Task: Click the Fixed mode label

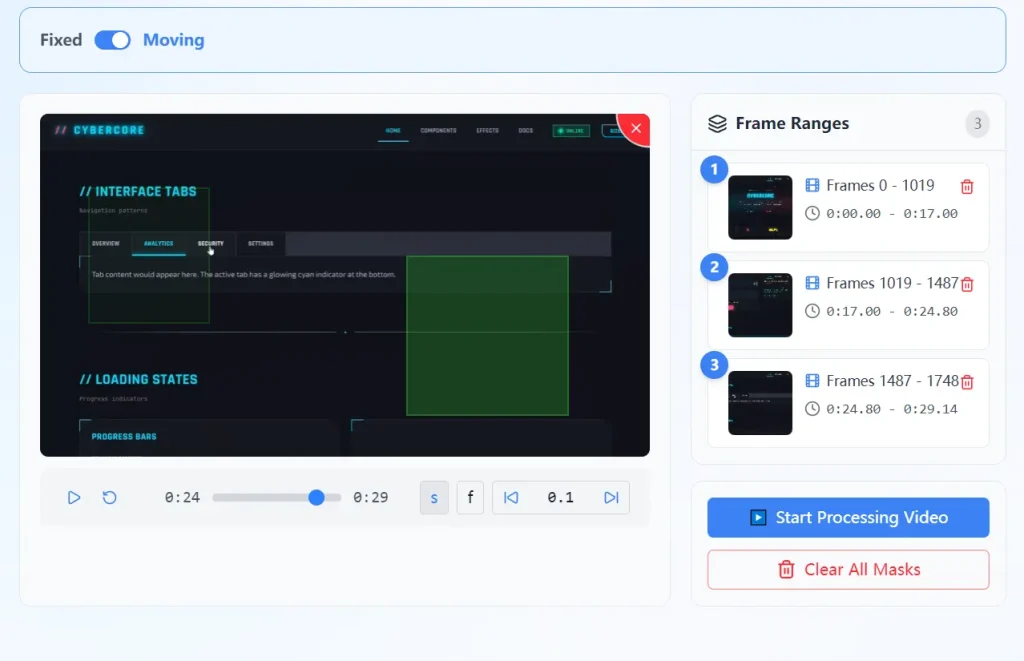Action: [61, 40]
